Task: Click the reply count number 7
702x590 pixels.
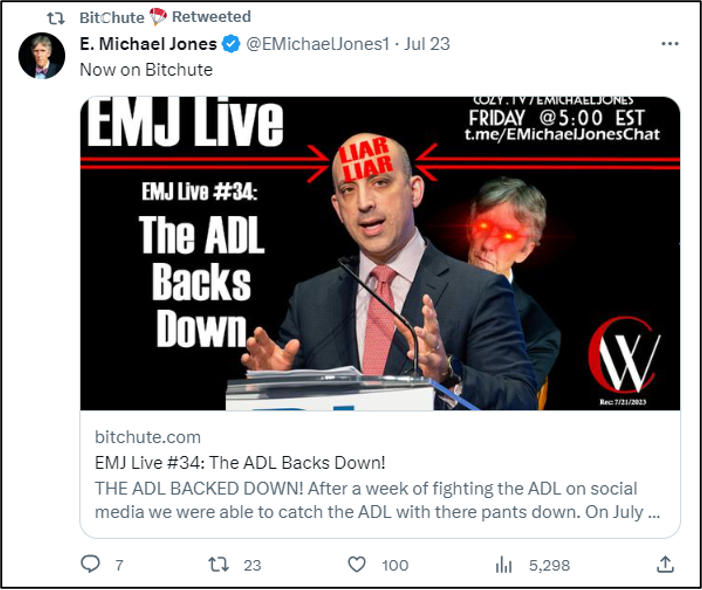Action: (x=119, y=565)
